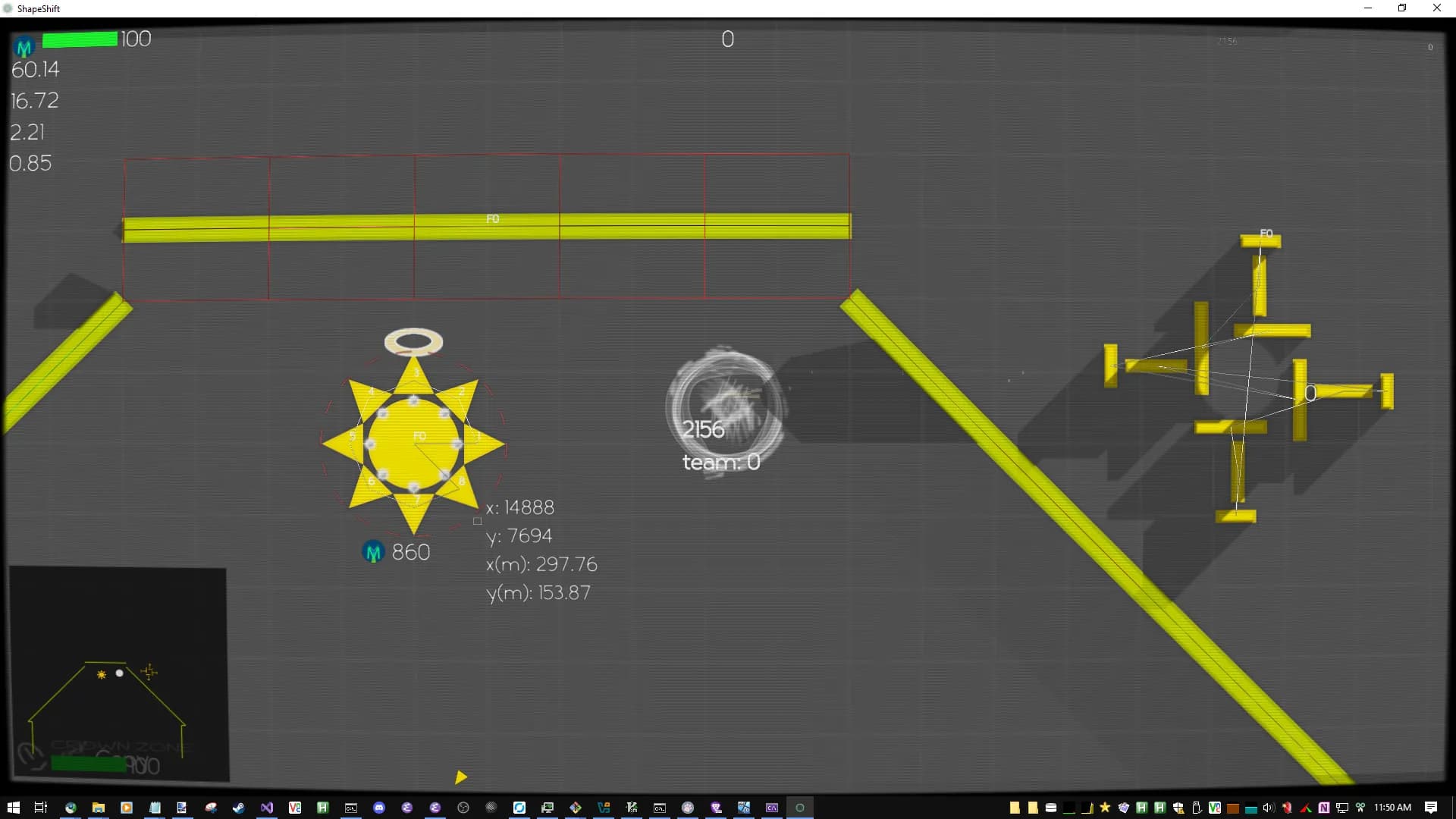Click the yellow star tray icon
This screenshot has width=1456, height=819.
coord(1105,808)
